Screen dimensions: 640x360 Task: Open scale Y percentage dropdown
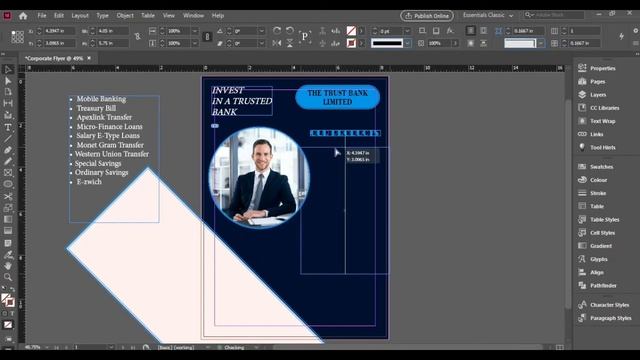pos(195,43)
